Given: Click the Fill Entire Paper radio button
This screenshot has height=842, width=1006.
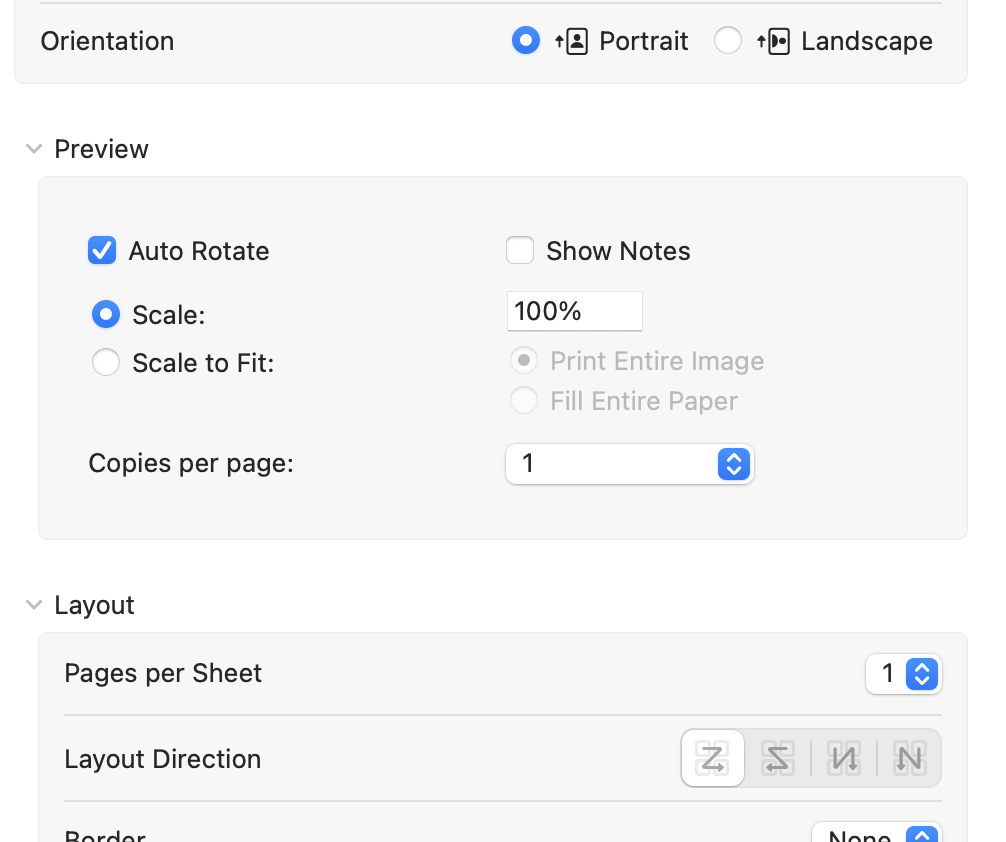Looking at the screenshot, I should (x=524, y=401).
